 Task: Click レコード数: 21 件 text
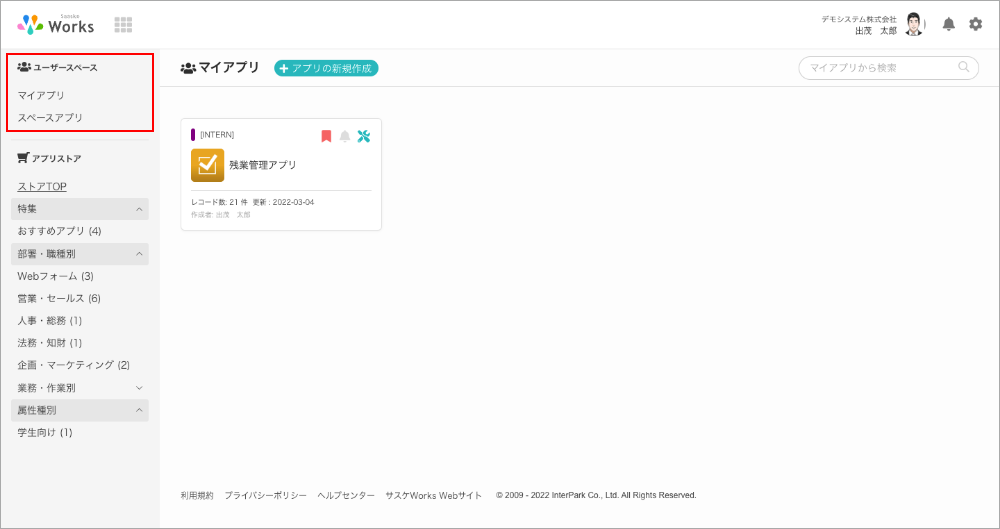pyautogui.click(x=219, y=202)
